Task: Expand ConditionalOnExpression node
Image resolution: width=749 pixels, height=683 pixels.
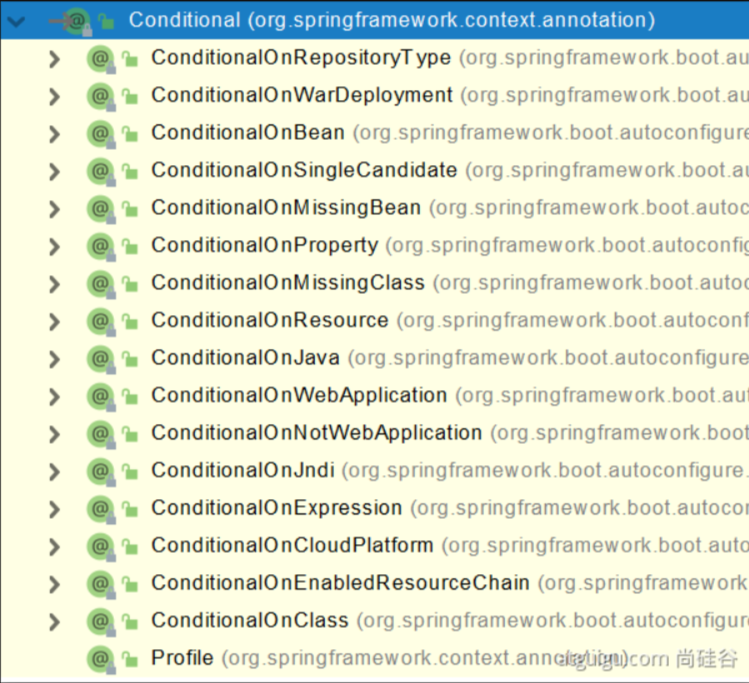Action: pos(54,510)
